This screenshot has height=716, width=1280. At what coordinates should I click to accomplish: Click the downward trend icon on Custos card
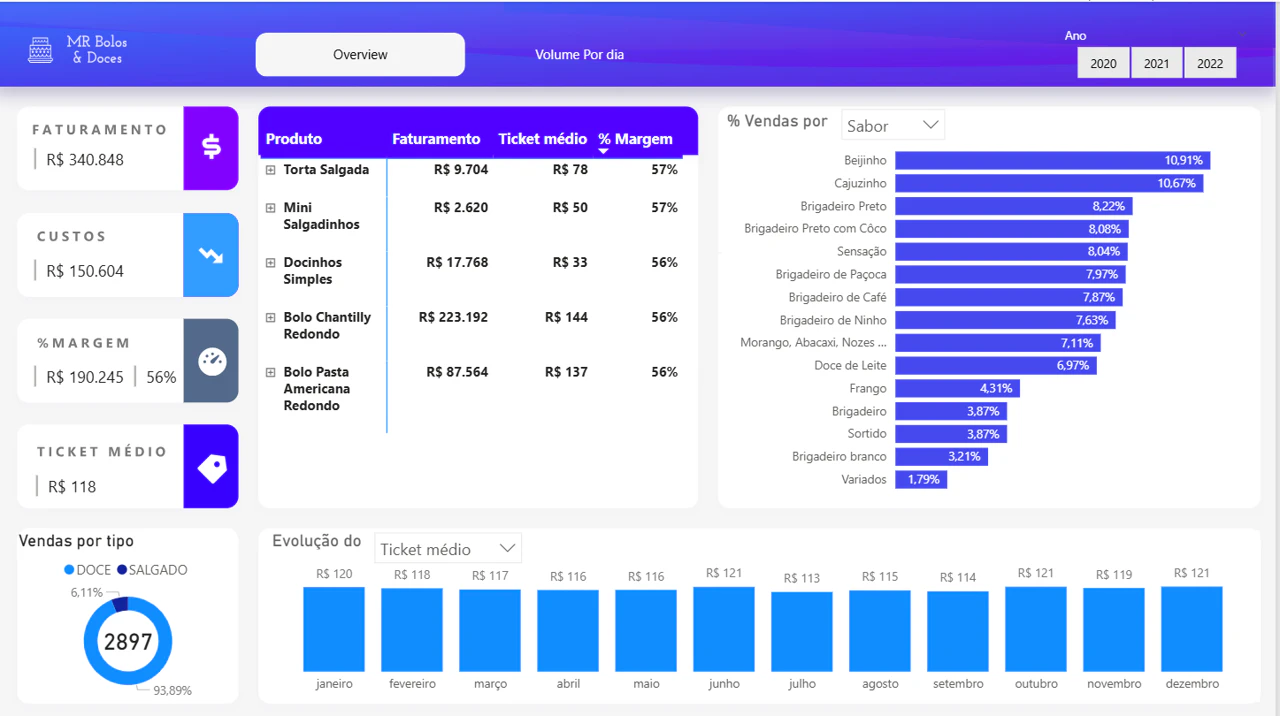coord(211,255)
